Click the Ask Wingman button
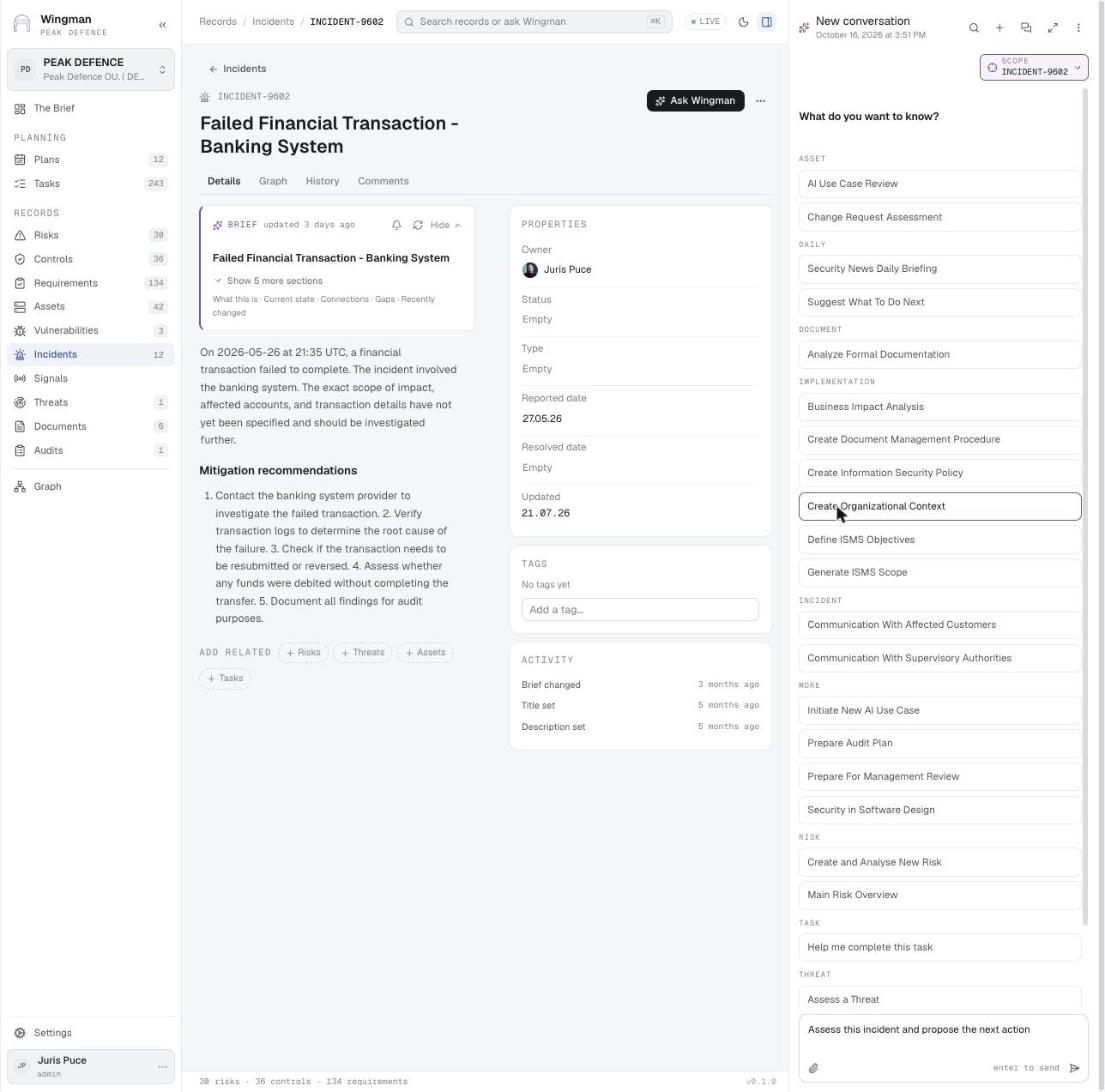The height and width of the screenshot is (1092, 1105). 696,101
